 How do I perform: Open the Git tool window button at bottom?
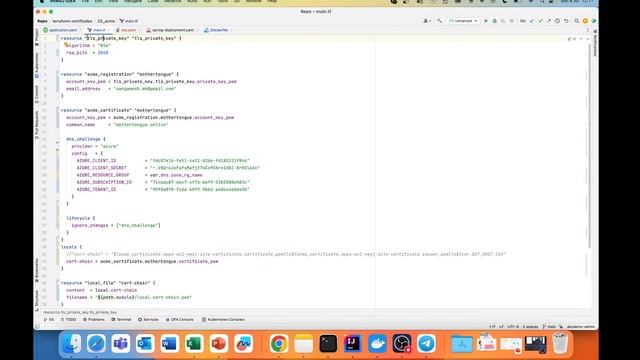coord(49,320)
